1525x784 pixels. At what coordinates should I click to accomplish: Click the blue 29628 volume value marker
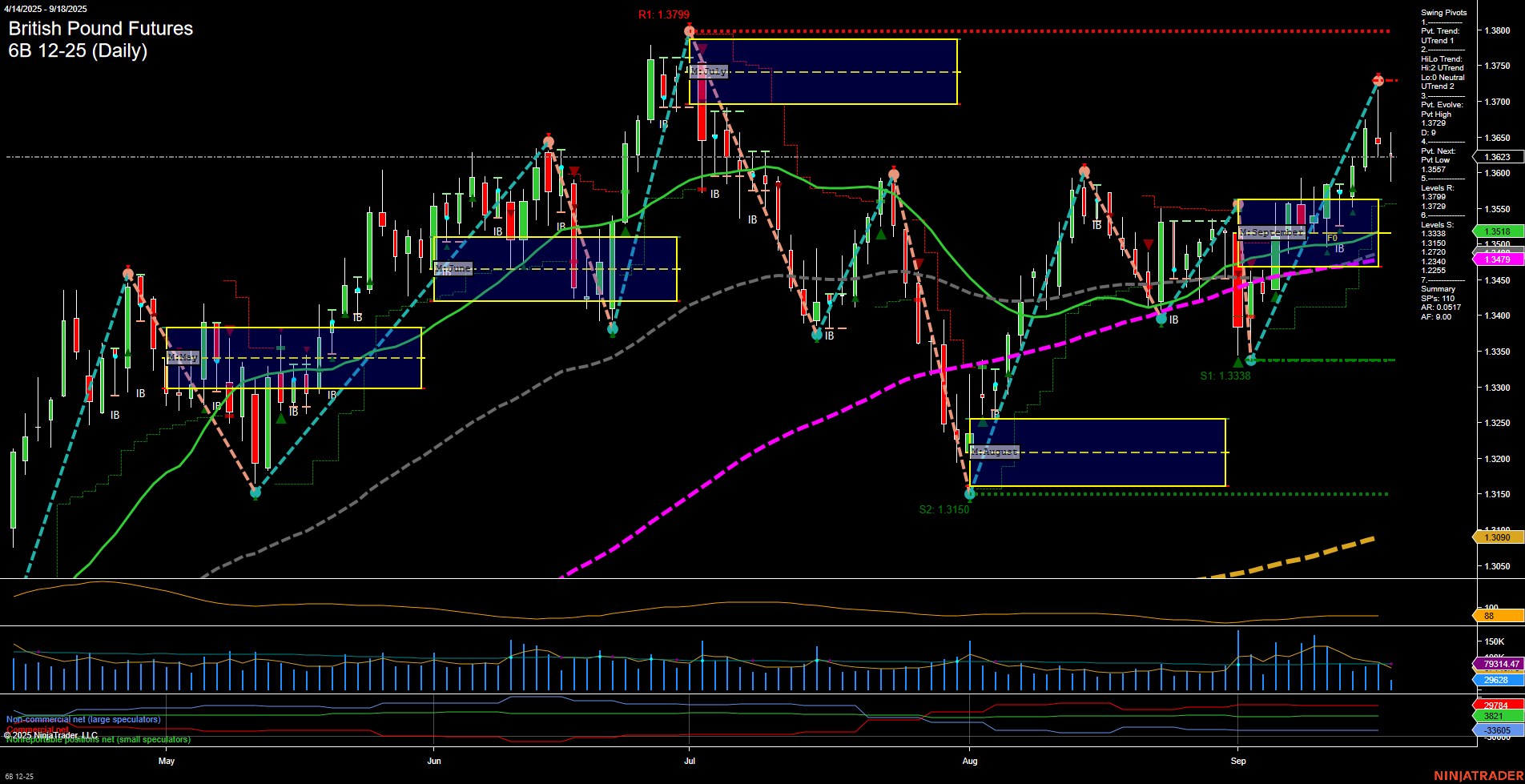pos(1495,678)
